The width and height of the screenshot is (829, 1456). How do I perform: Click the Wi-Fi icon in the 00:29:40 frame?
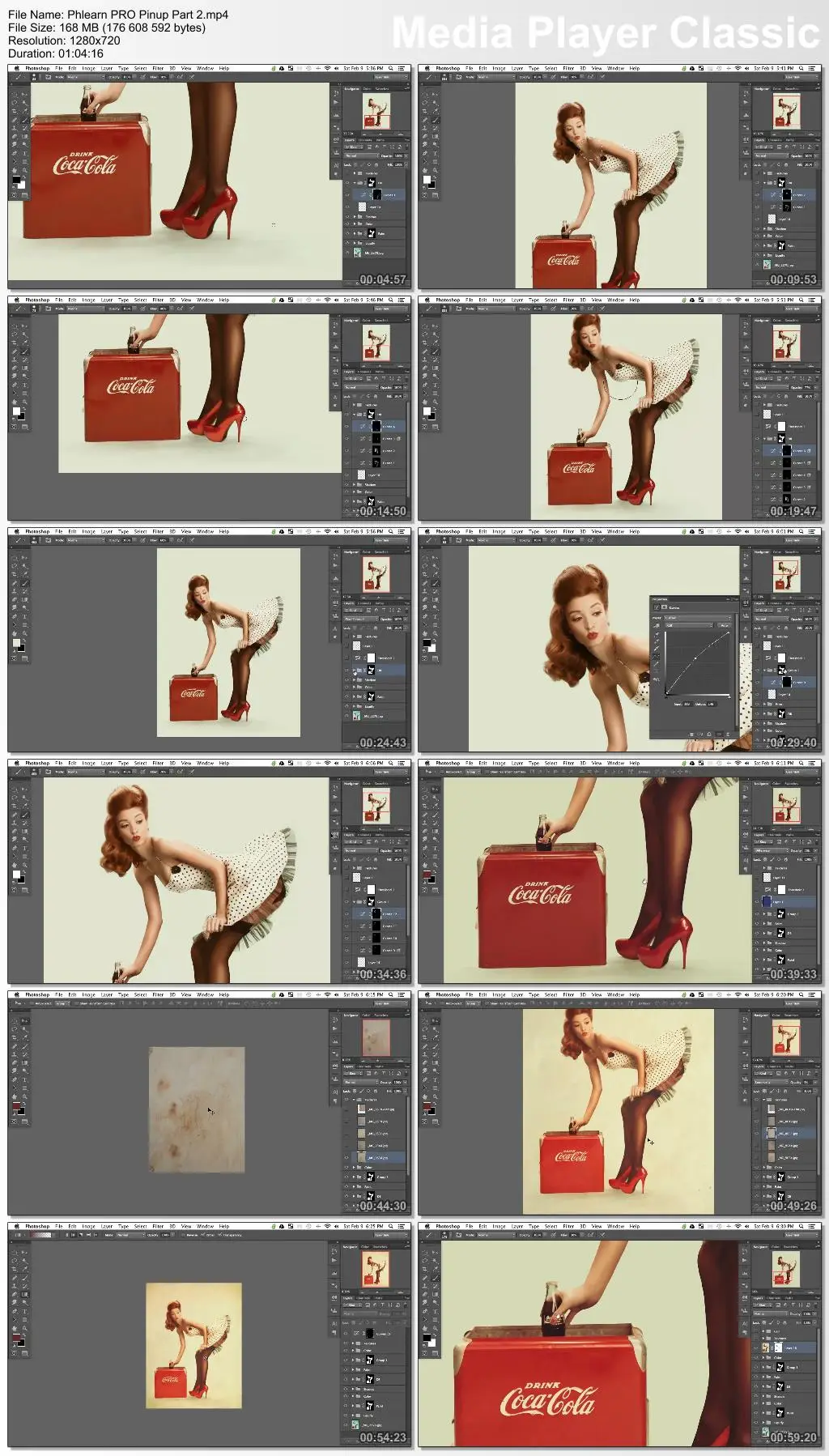[x=738, y=531]
